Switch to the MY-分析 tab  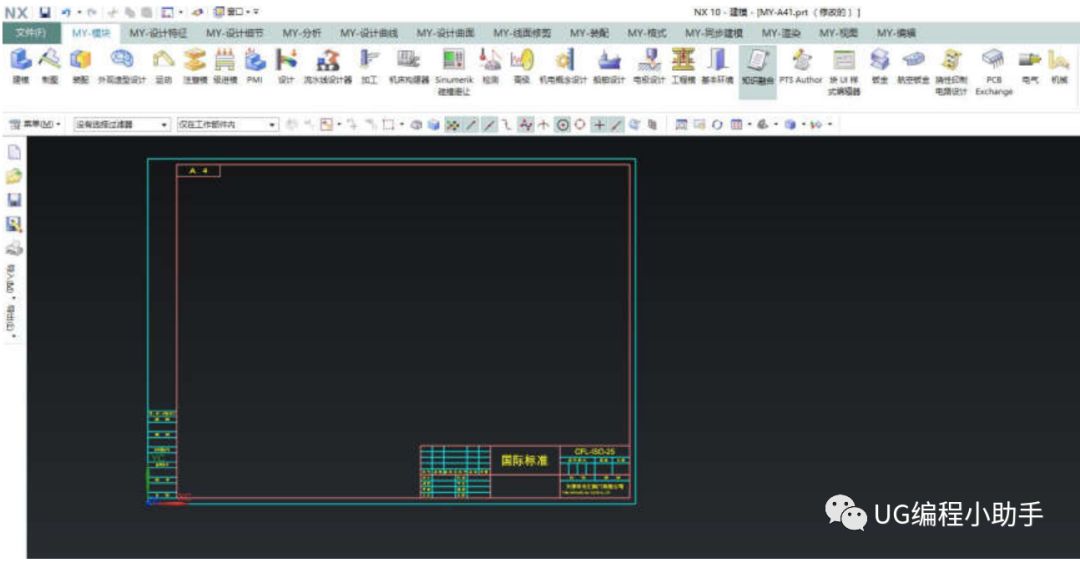[301, 33]
